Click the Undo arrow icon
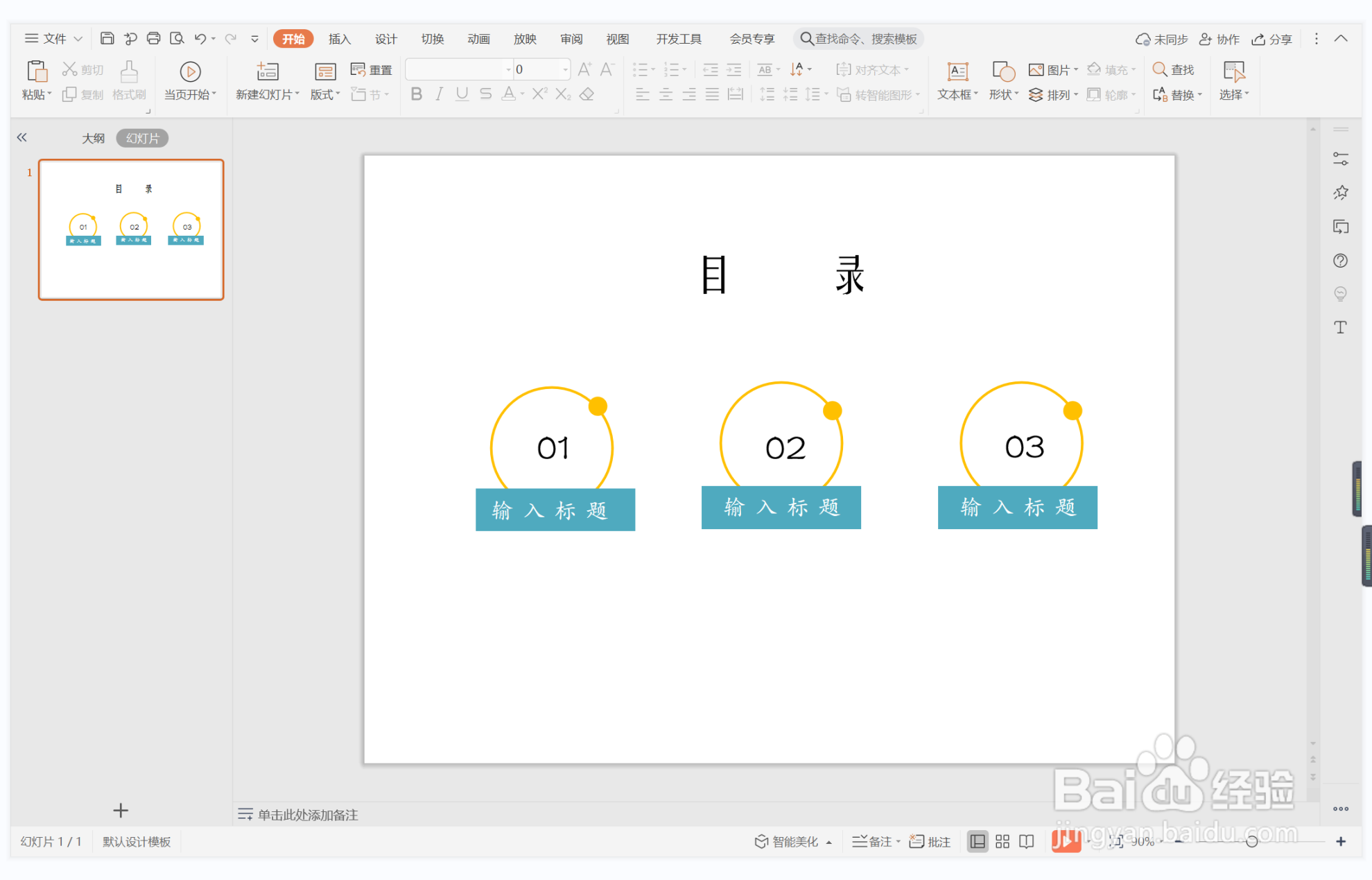This screenshot has height=880, width=1372. pos(200,39)
